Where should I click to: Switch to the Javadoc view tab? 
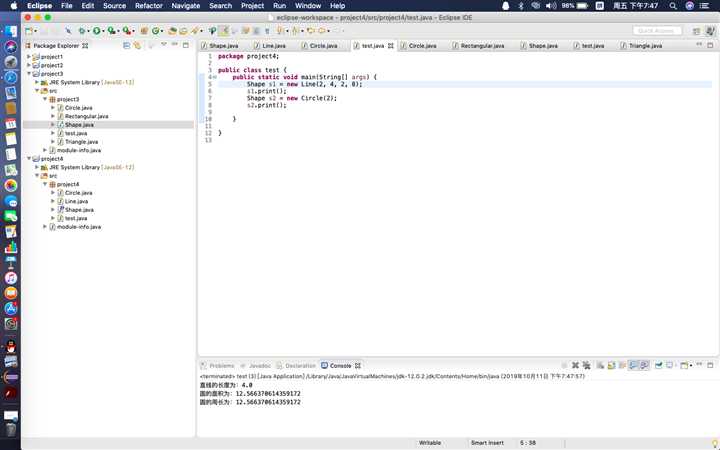[256, 366]
